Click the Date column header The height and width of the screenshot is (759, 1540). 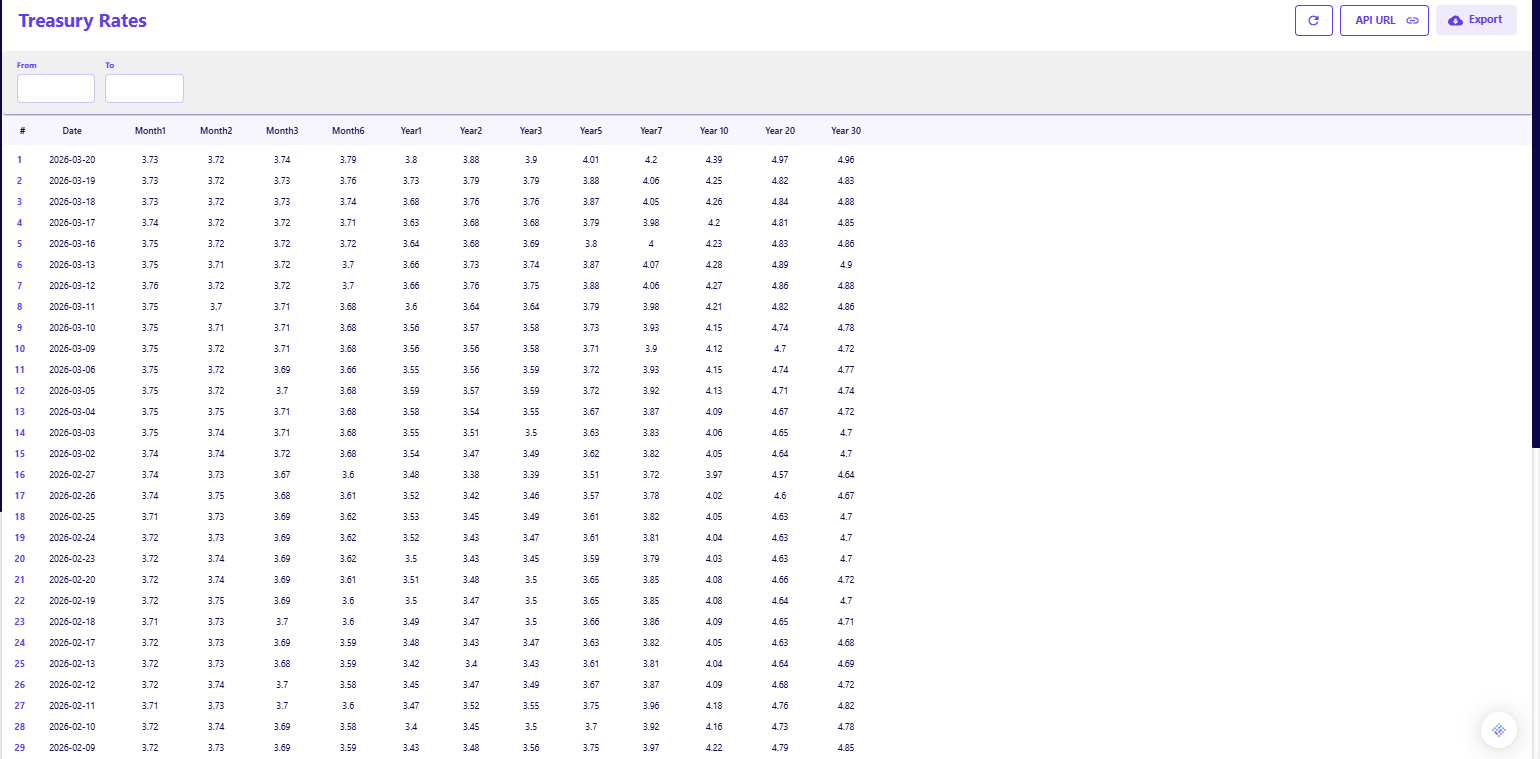point(72,131)
